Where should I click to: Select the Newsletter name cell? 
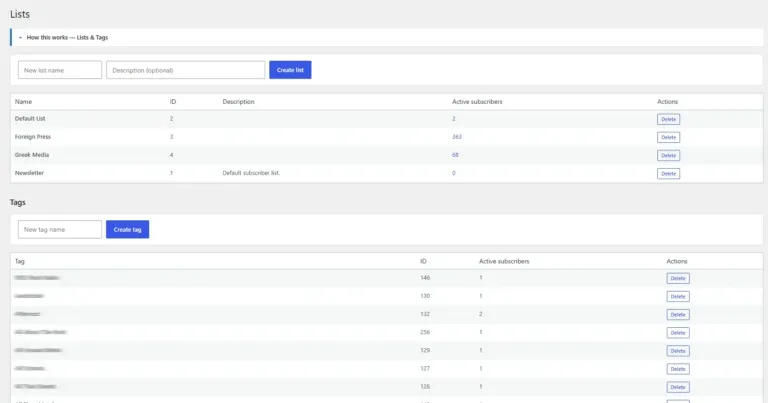pos(29,173)
